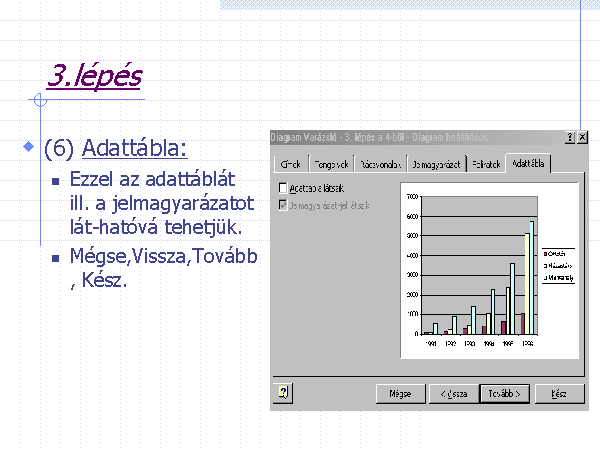Proceed with the Tovább button

coord(504,394)
